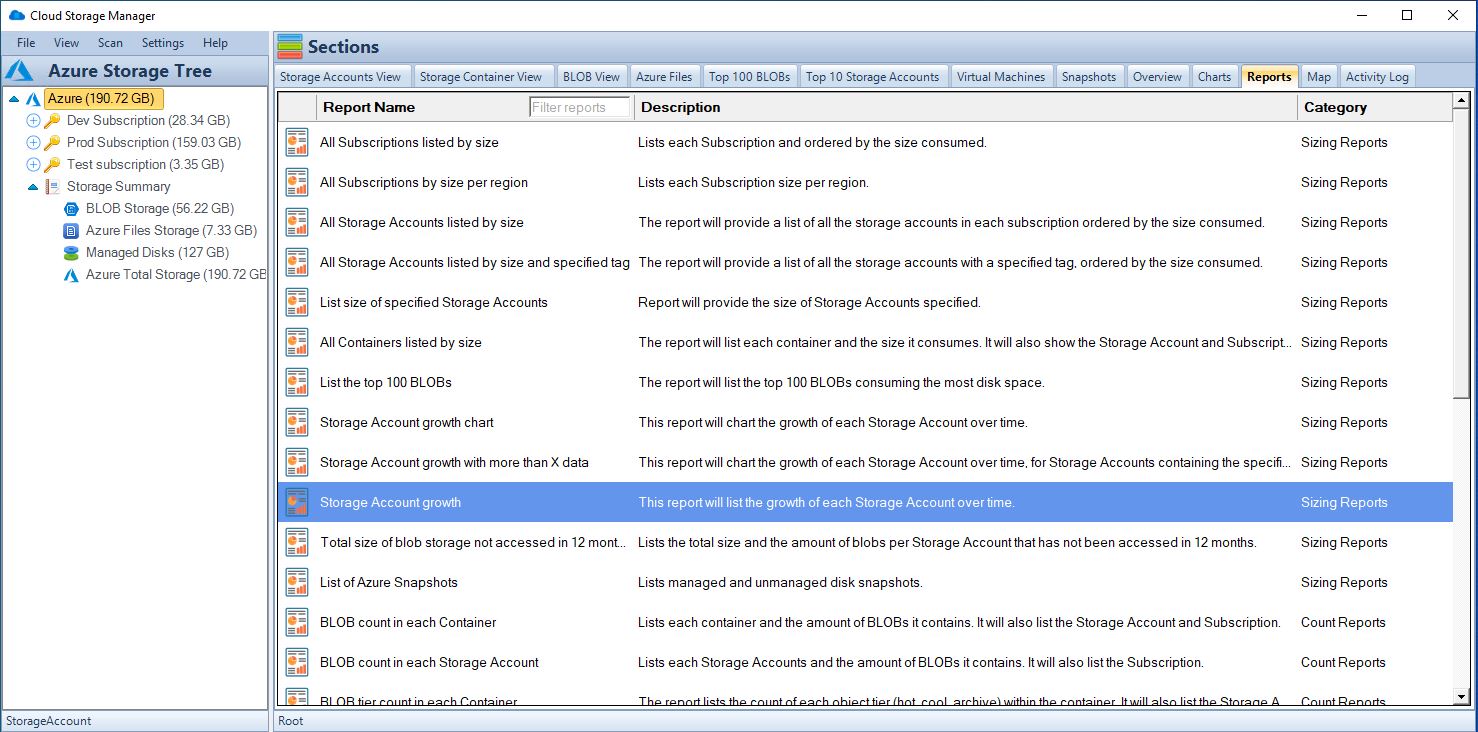
Task: Sort by the Category column header
Action: (1335, 107)
